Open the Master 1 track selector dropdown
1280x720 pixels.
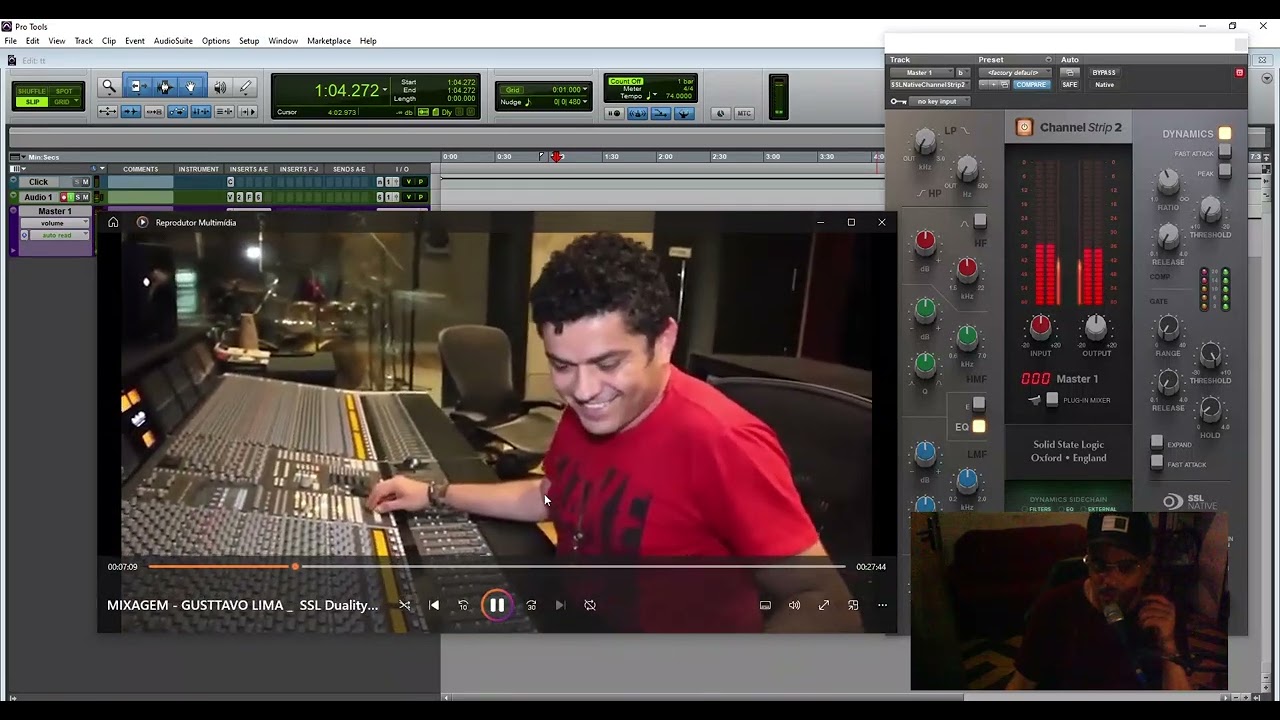tap(922, 73)
